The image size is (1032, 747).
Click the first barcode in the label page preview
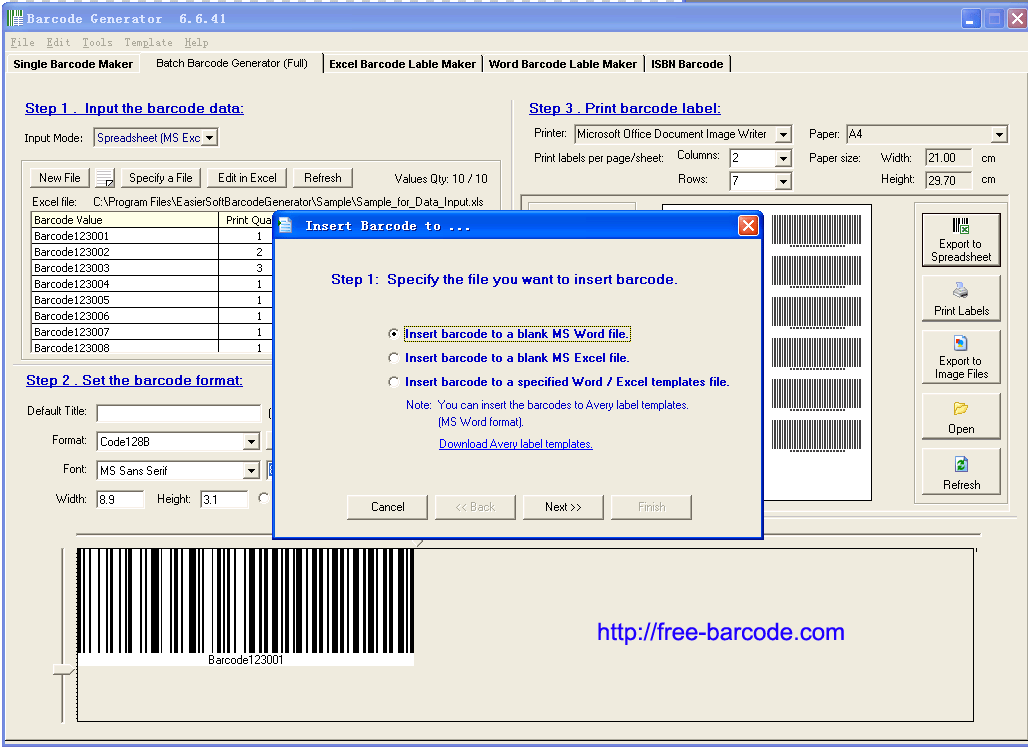pos(816,230)
